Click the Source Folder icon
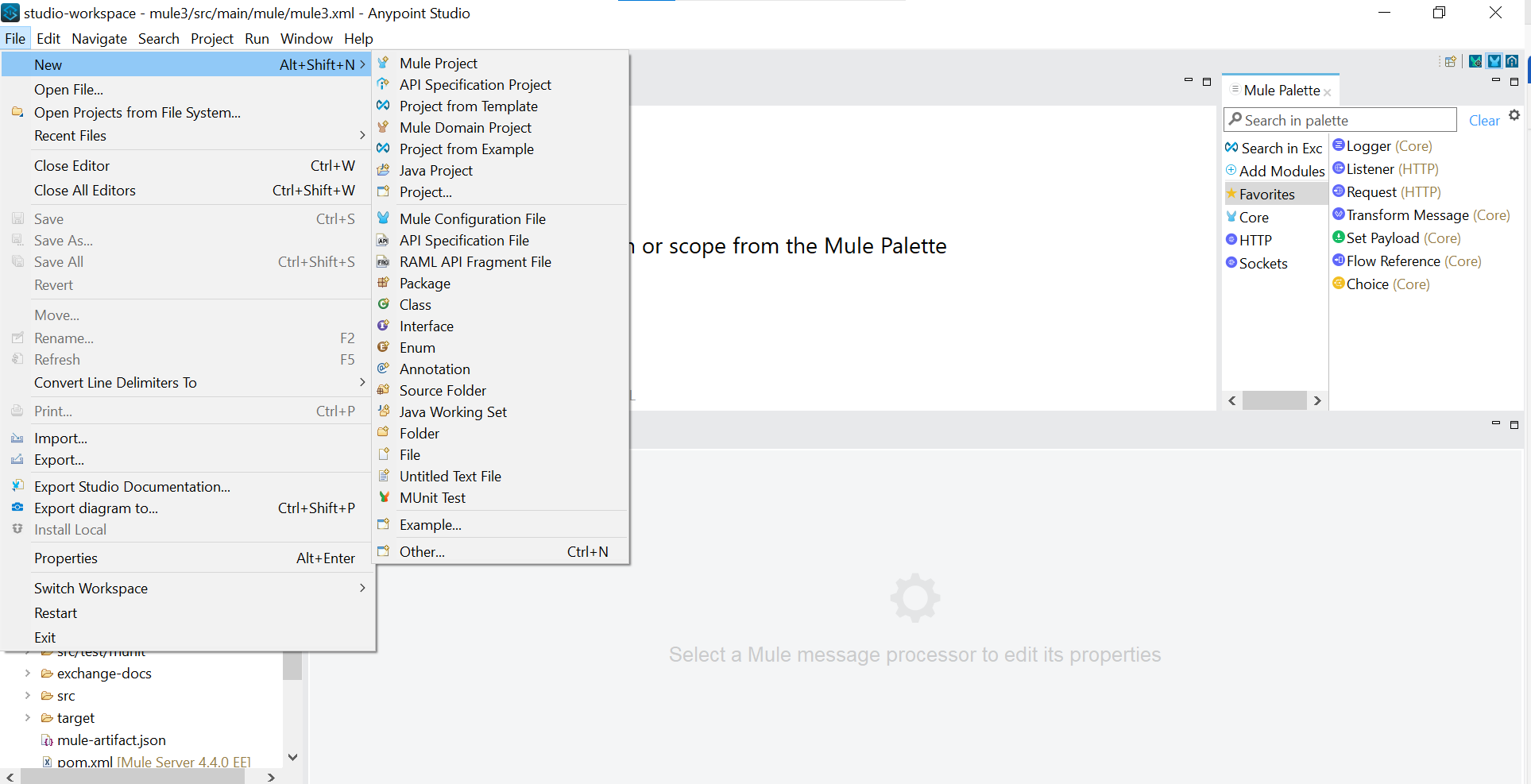The height and width of the screenshot is (784, 1531). pos(383,390)
